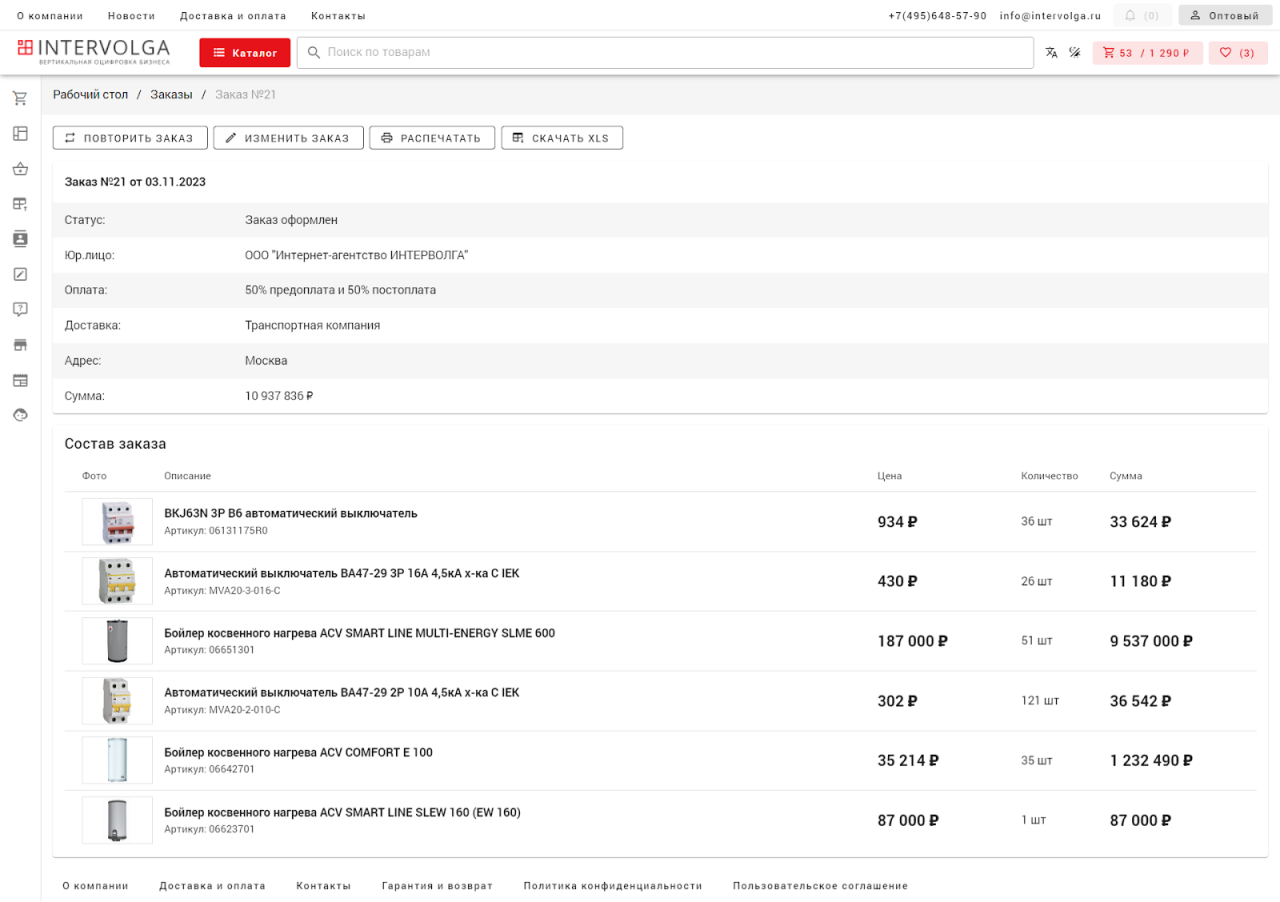The image size is (1280, 902).
Task: Navigate to Заказы in the breadcrumb
Action: 171,94
